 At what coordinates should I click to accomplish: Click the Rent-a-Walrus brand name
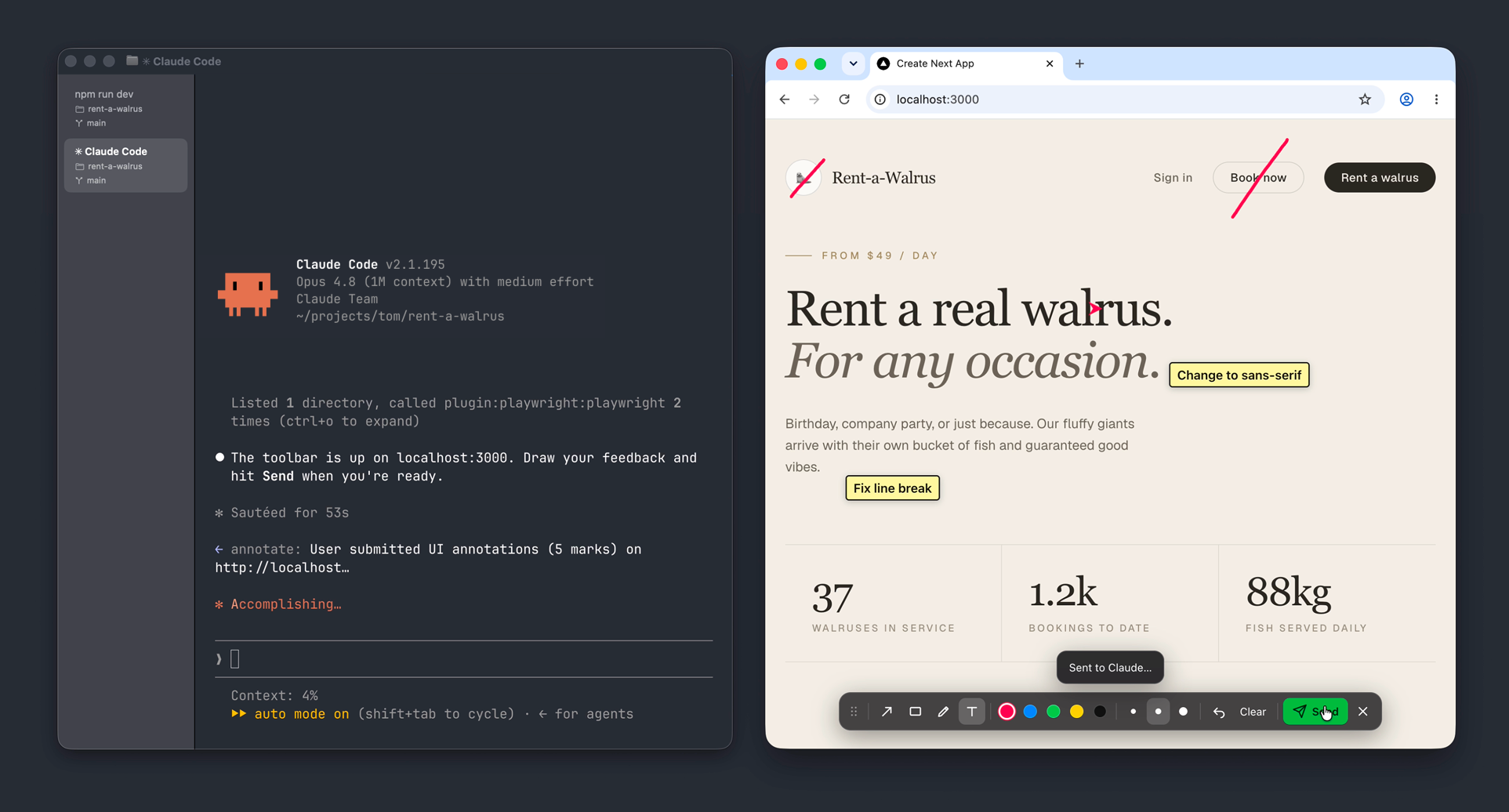883,178
